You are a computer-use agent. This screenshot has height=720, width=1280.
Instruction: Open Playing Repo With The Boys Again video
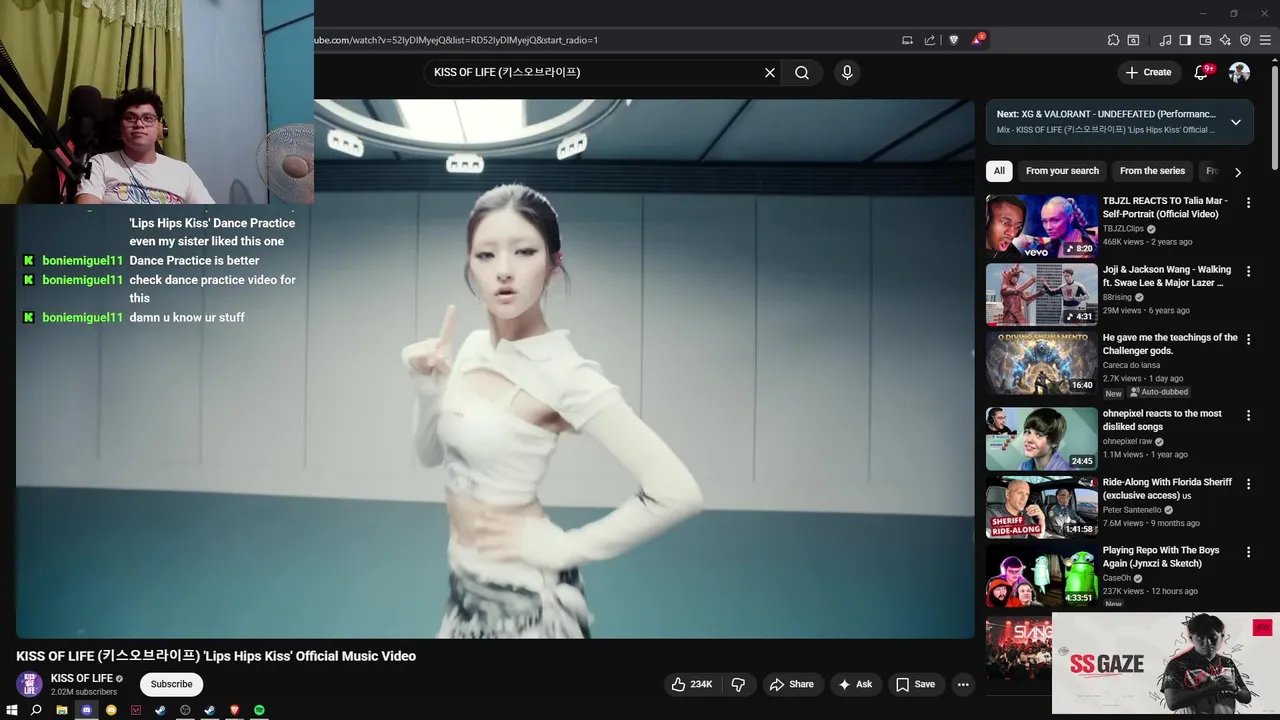point(1161,557)
